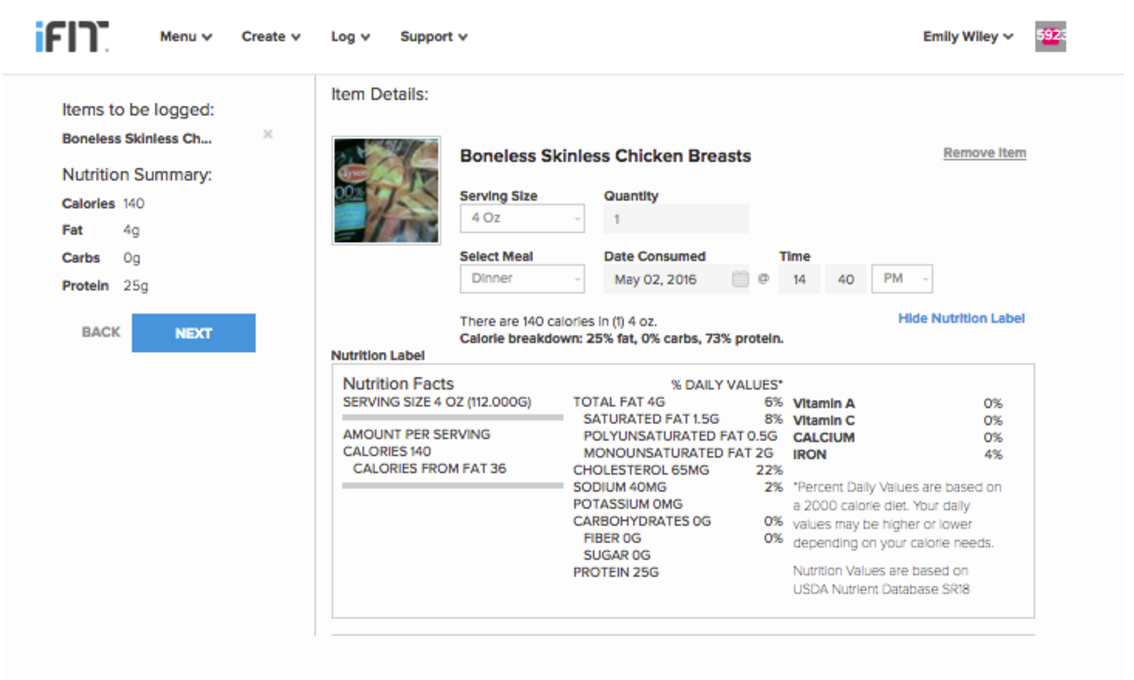Expand the Serving Size dropdown
Image resolution: width=1134 pixels, height=680 pixels.
coord(522,218)
